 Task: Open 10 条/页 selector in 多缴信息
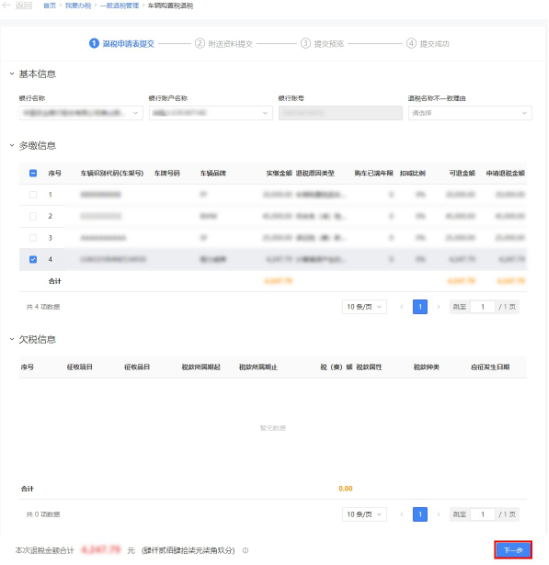click(364, 307)
